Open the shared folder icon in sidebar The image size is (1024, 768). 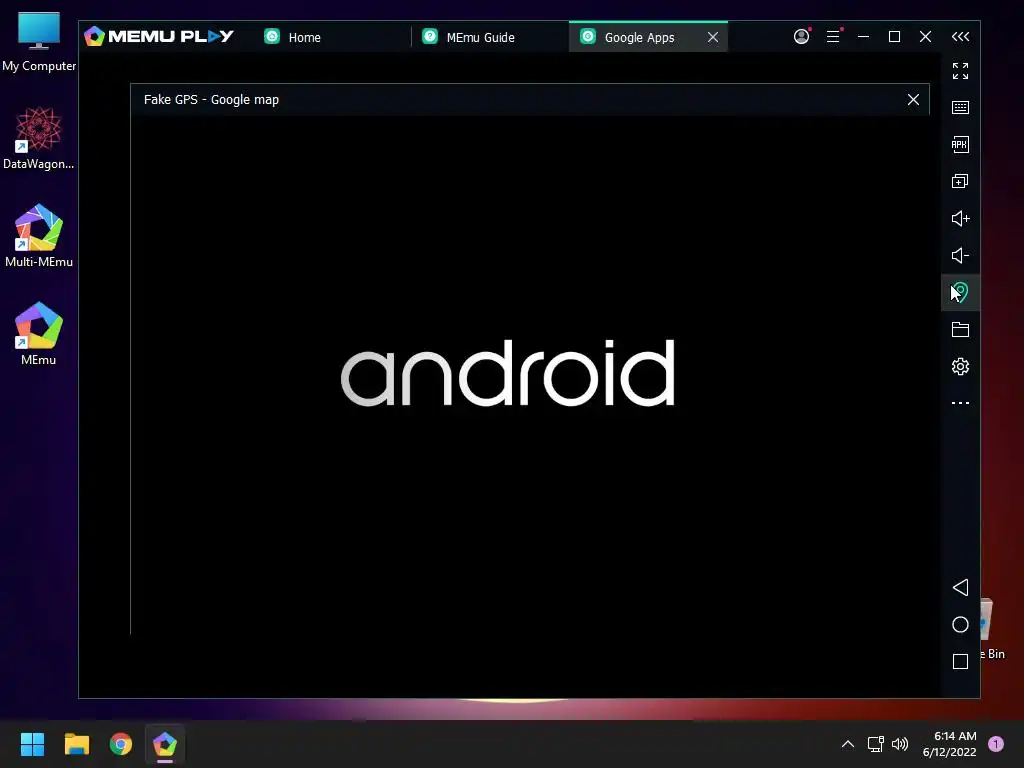(960, 329)
